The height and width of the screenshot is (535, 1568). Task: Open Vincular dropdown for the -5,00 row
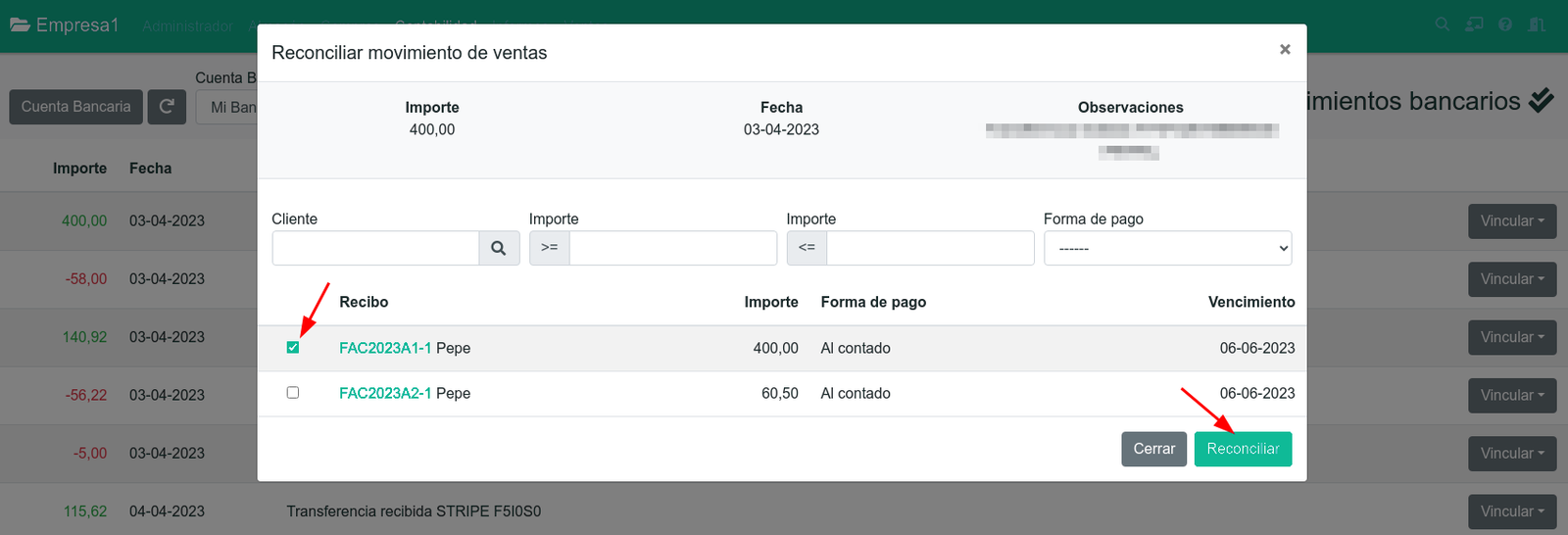click(x=1512, y=454)
